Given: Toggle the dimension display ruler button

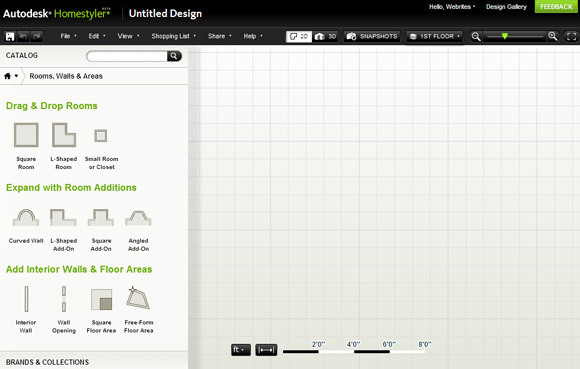Looking at the screenshot, I should tap(266, 350).
